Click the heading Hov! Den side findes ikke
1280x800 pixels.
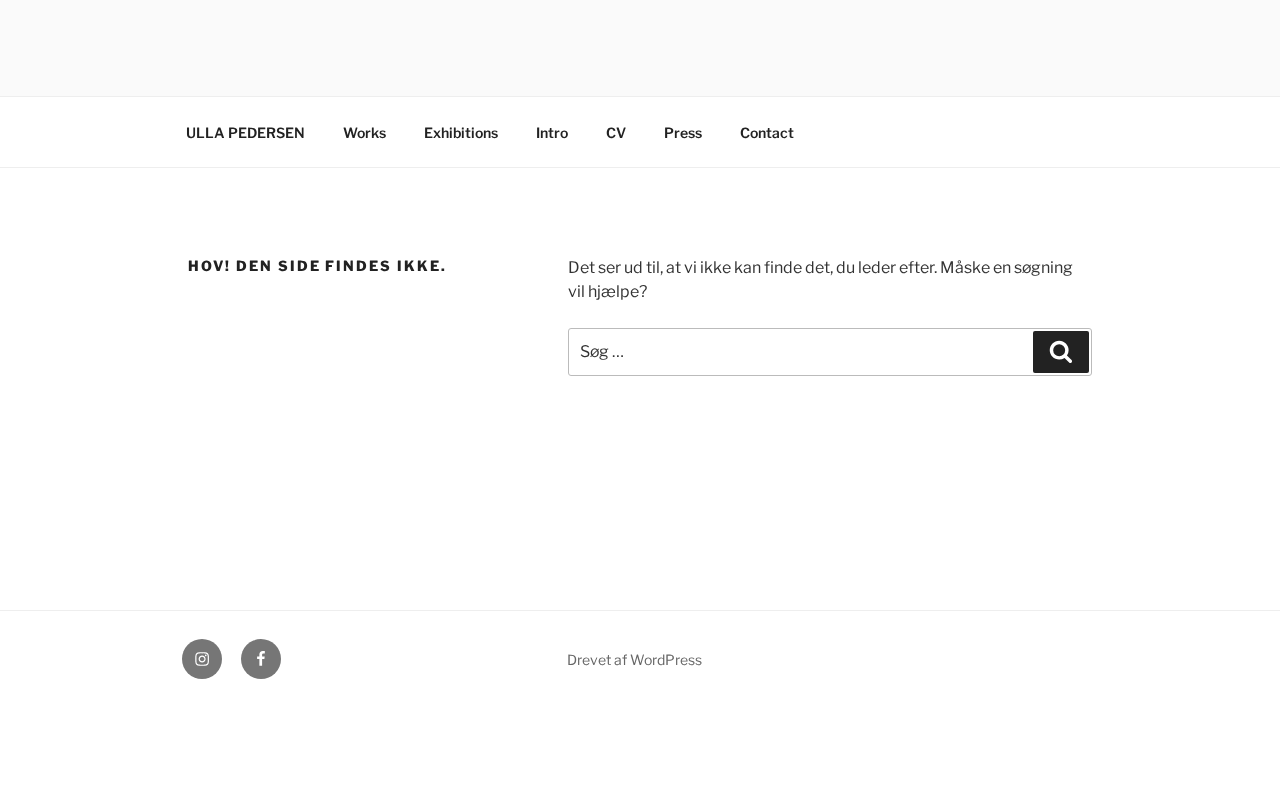[317, 266]
